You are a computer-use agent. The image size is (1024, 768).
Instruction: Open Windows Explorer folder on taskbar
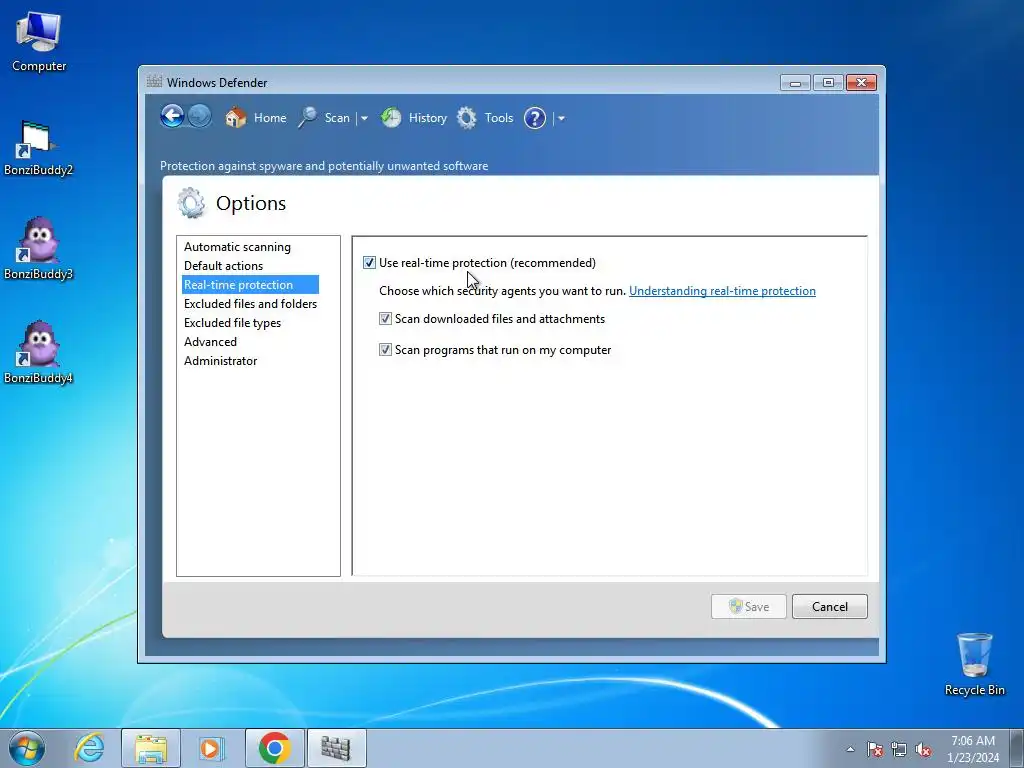coord(151,748)
